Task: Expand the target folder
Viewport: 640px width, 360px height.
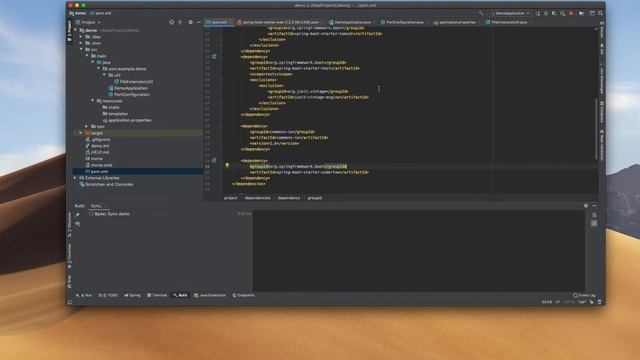Action: pos(81,133)
